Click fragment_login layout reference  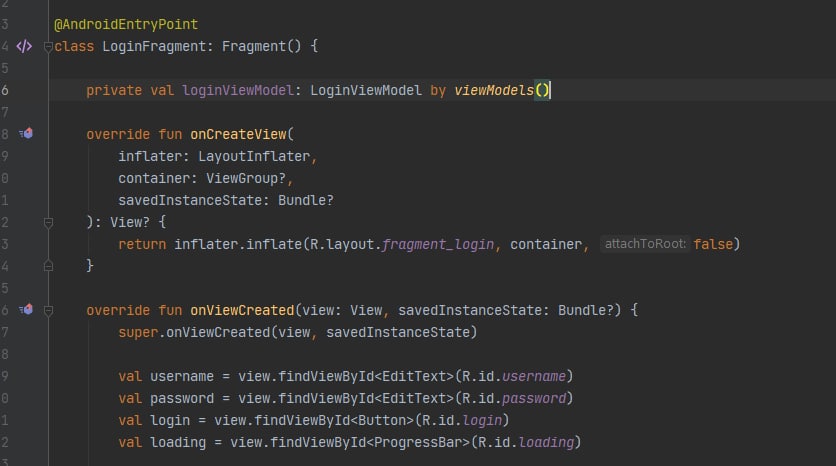[438, 244]
